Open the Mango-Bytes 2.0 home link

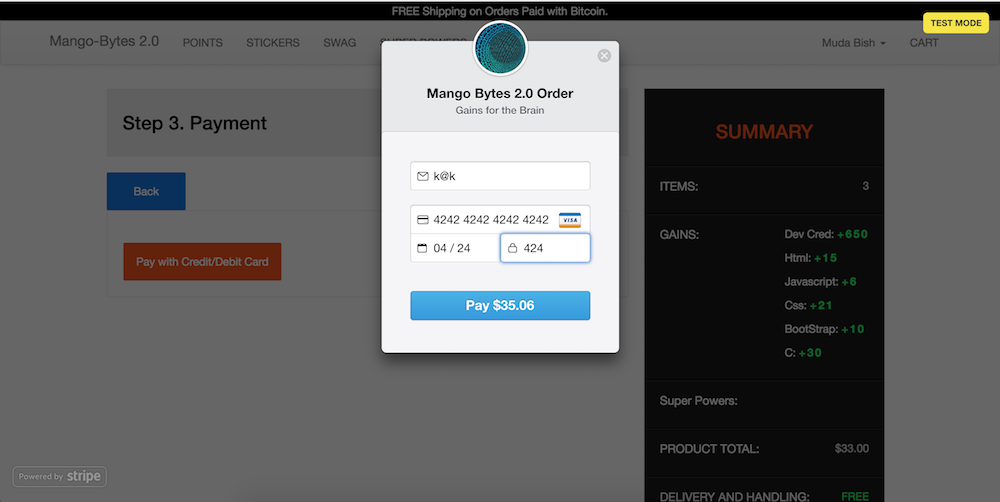(104, 41)
